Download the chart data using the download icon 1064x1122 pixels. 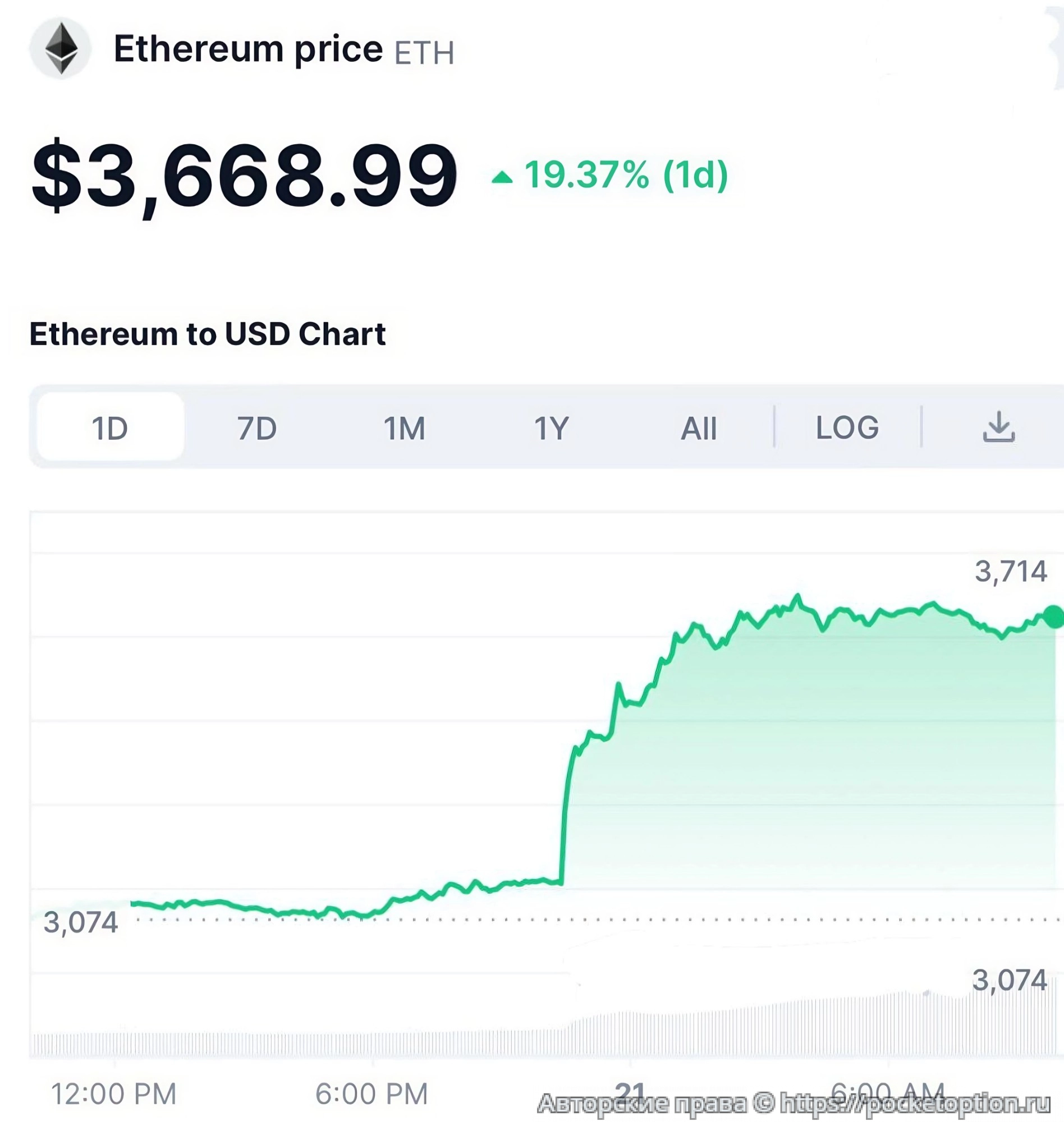point(998,427)
